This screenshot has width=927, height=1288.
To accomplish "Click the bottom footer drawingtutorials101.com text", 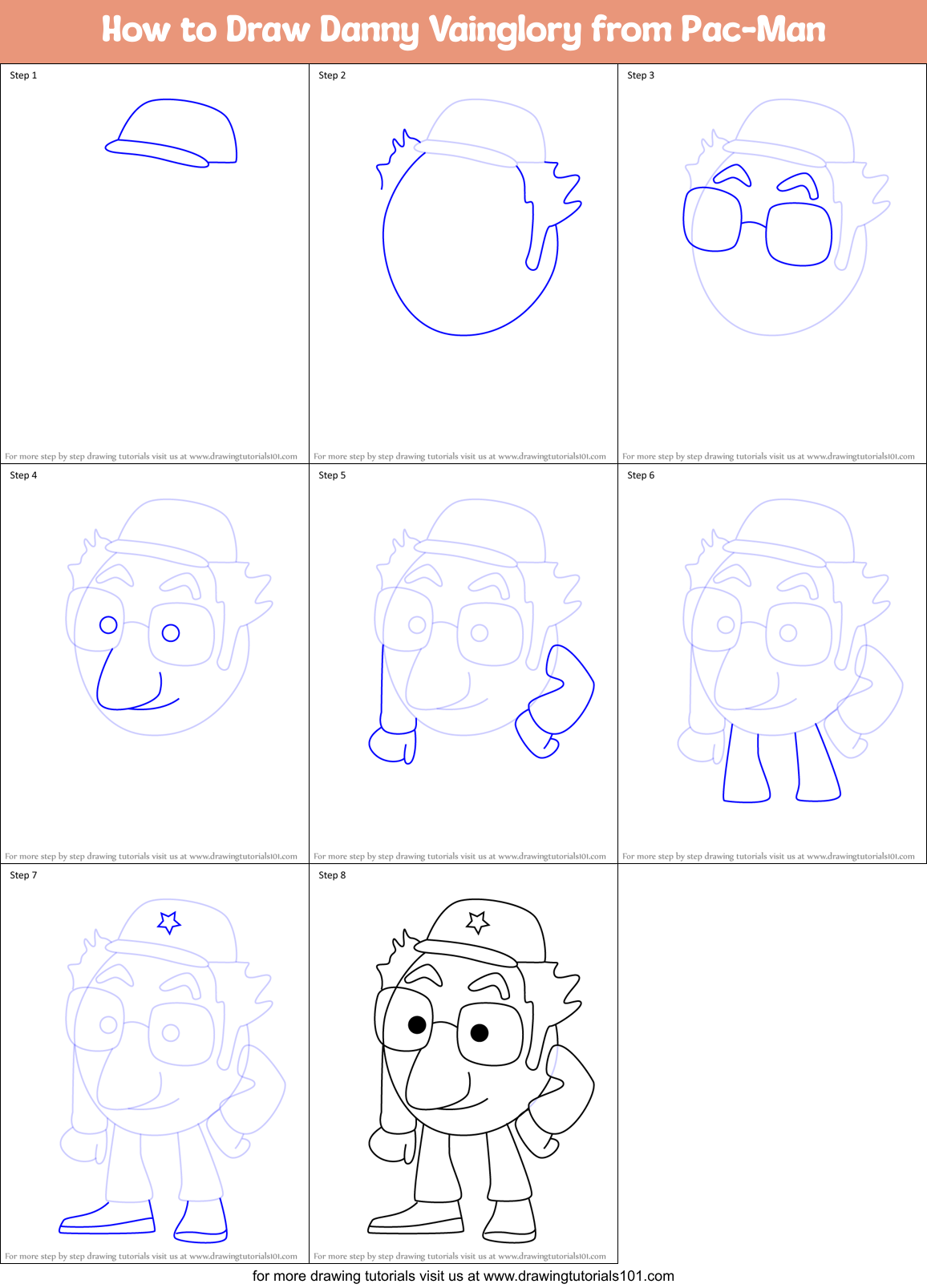I will point(463,1276).
